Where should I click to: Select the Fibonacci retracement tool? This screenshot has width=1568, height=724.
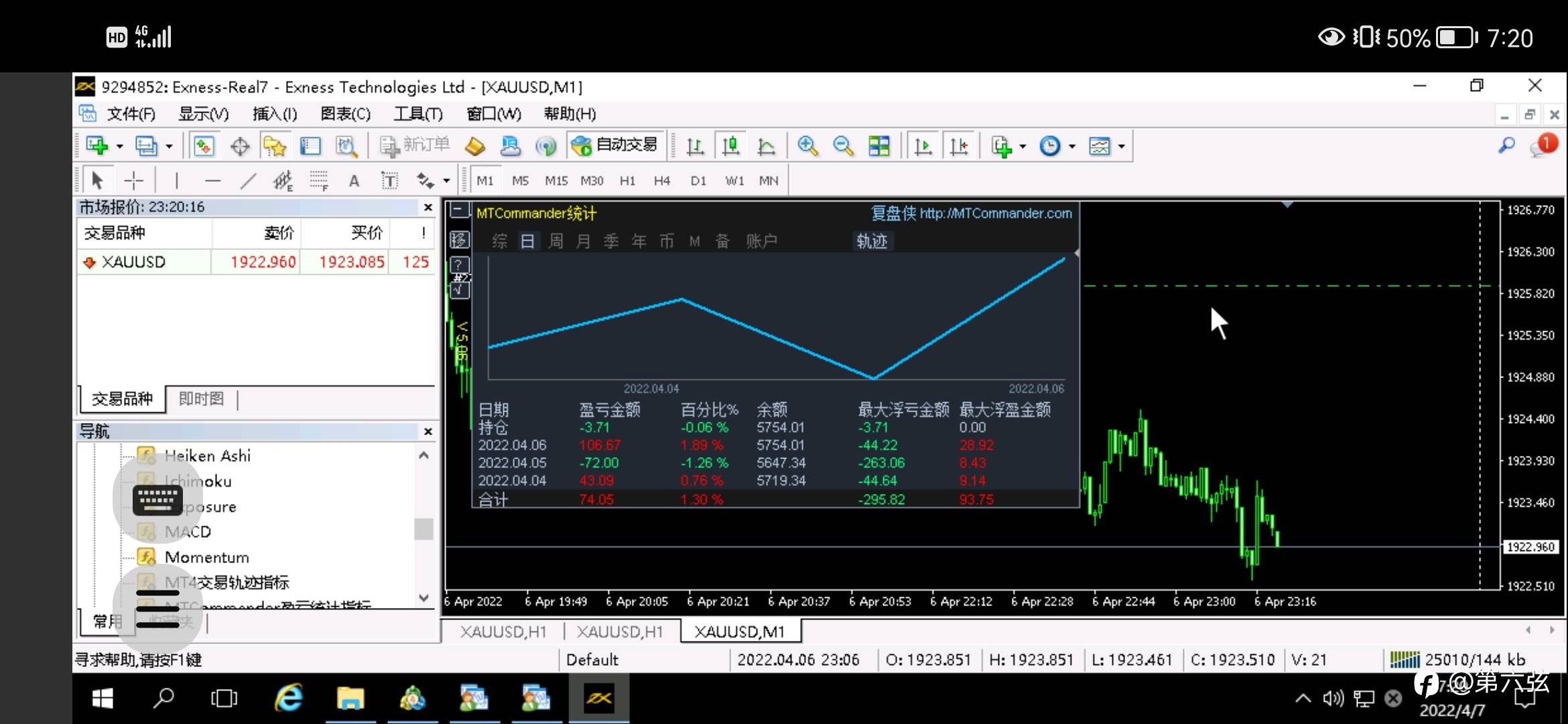(319, 180)
